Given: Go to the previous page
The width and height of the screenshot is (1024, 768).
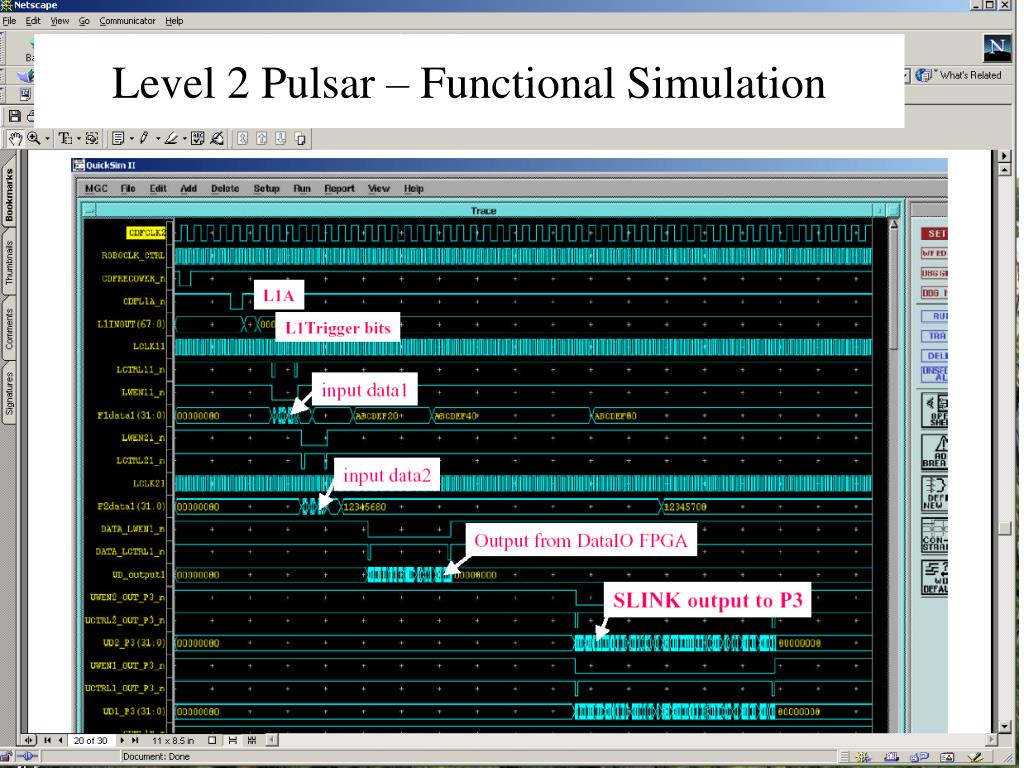Looking at the screenshot, I should pos(61,740).
